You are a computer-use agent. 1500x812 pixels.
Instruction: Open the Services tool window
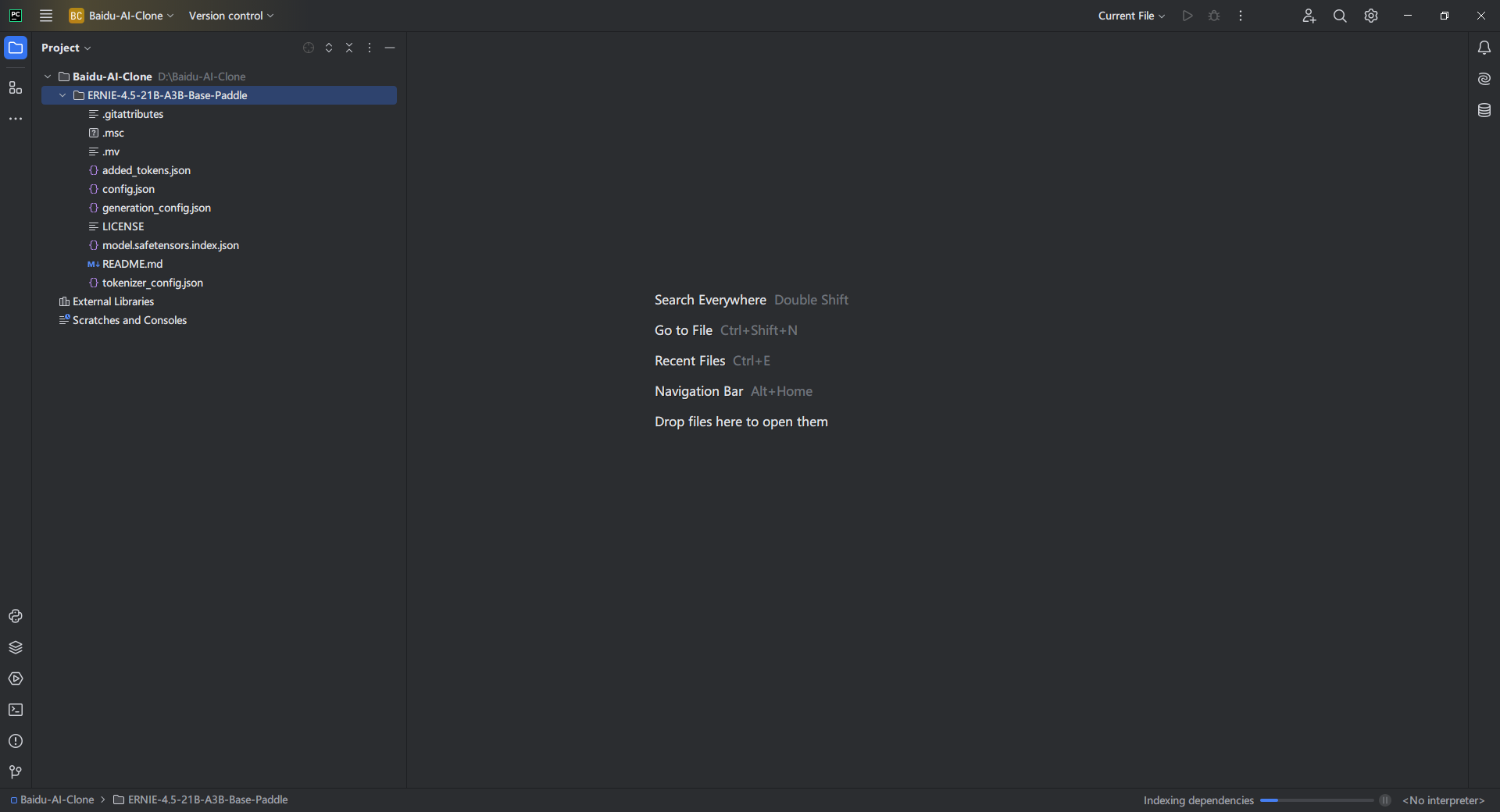16,678
